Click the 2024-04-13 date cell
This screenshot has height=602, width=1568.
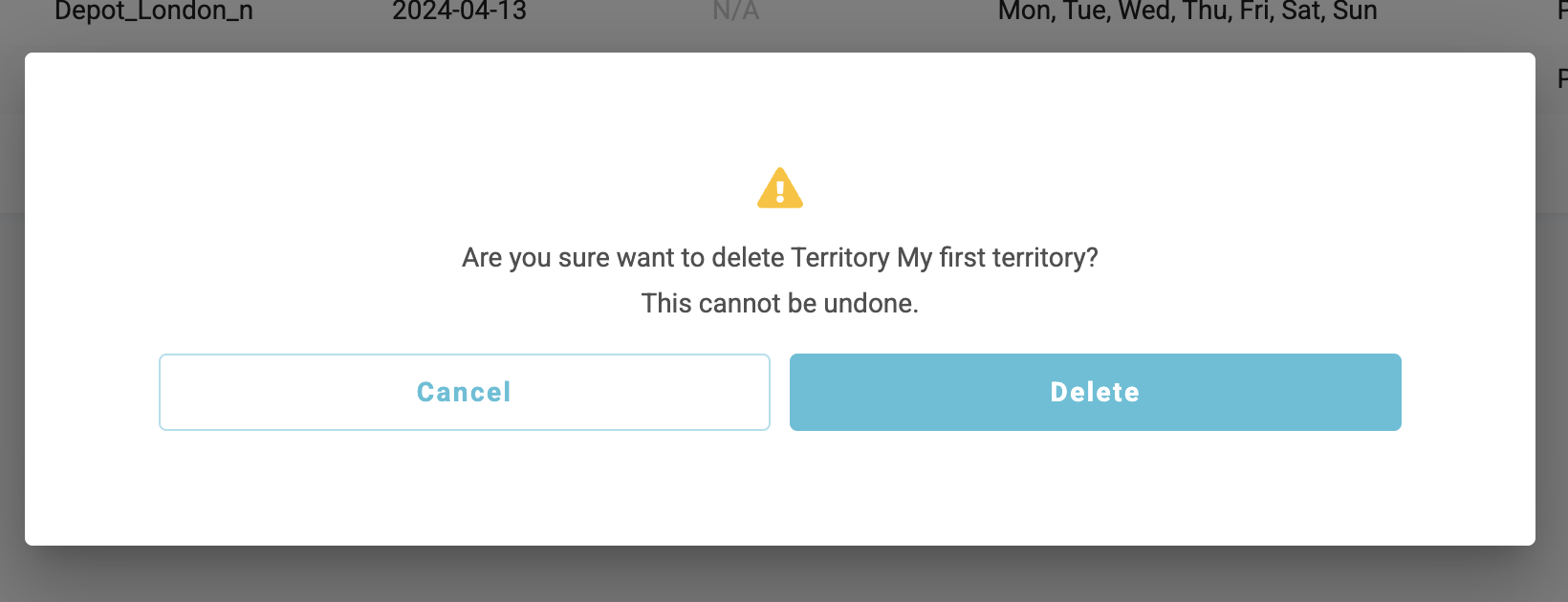click(x=459, y=11)
